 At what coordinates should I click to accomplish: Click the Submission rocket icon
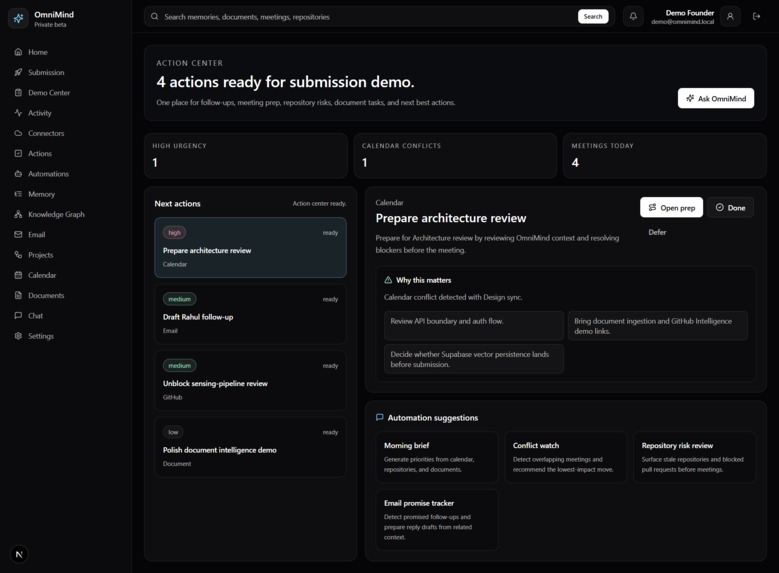(x=18, y=73)
